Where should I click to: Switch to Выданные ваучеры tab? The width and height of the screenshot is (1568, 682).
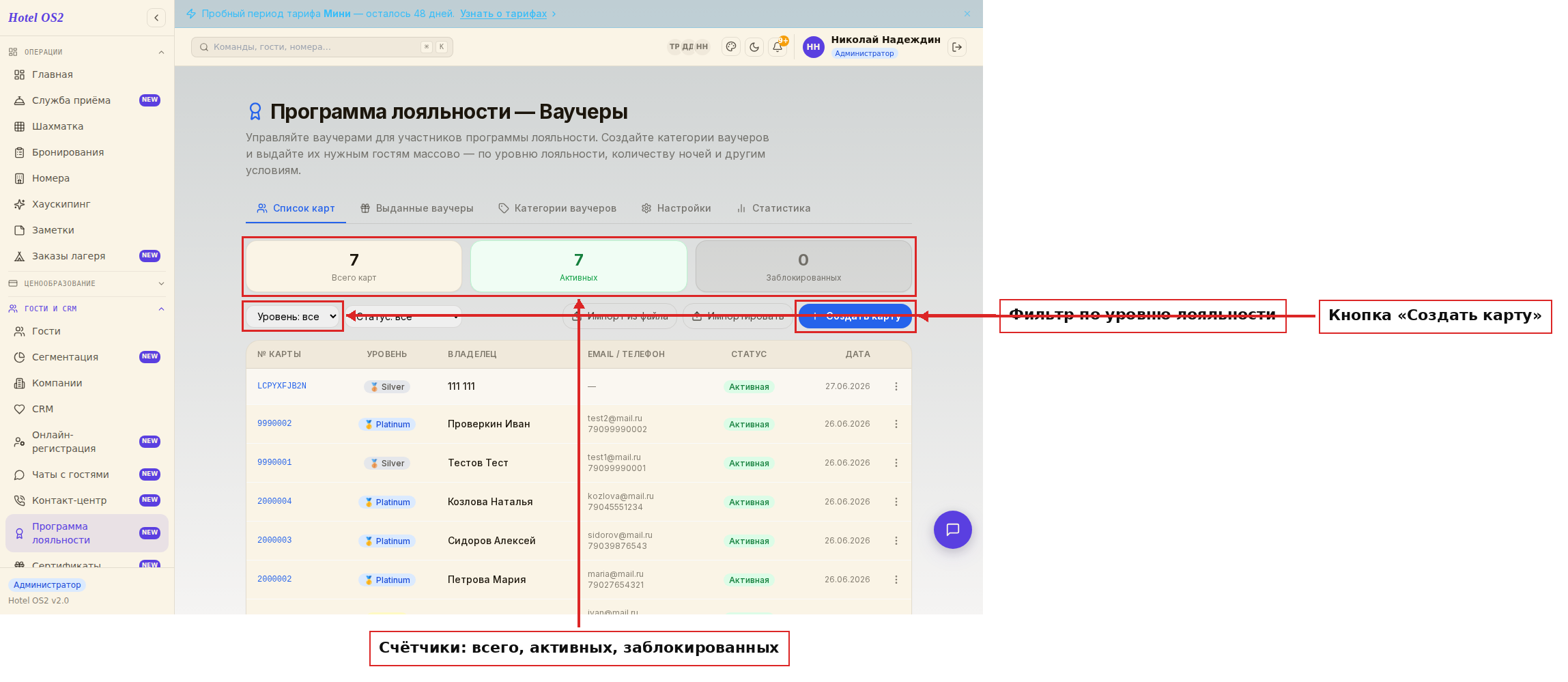tap(417, 208)
